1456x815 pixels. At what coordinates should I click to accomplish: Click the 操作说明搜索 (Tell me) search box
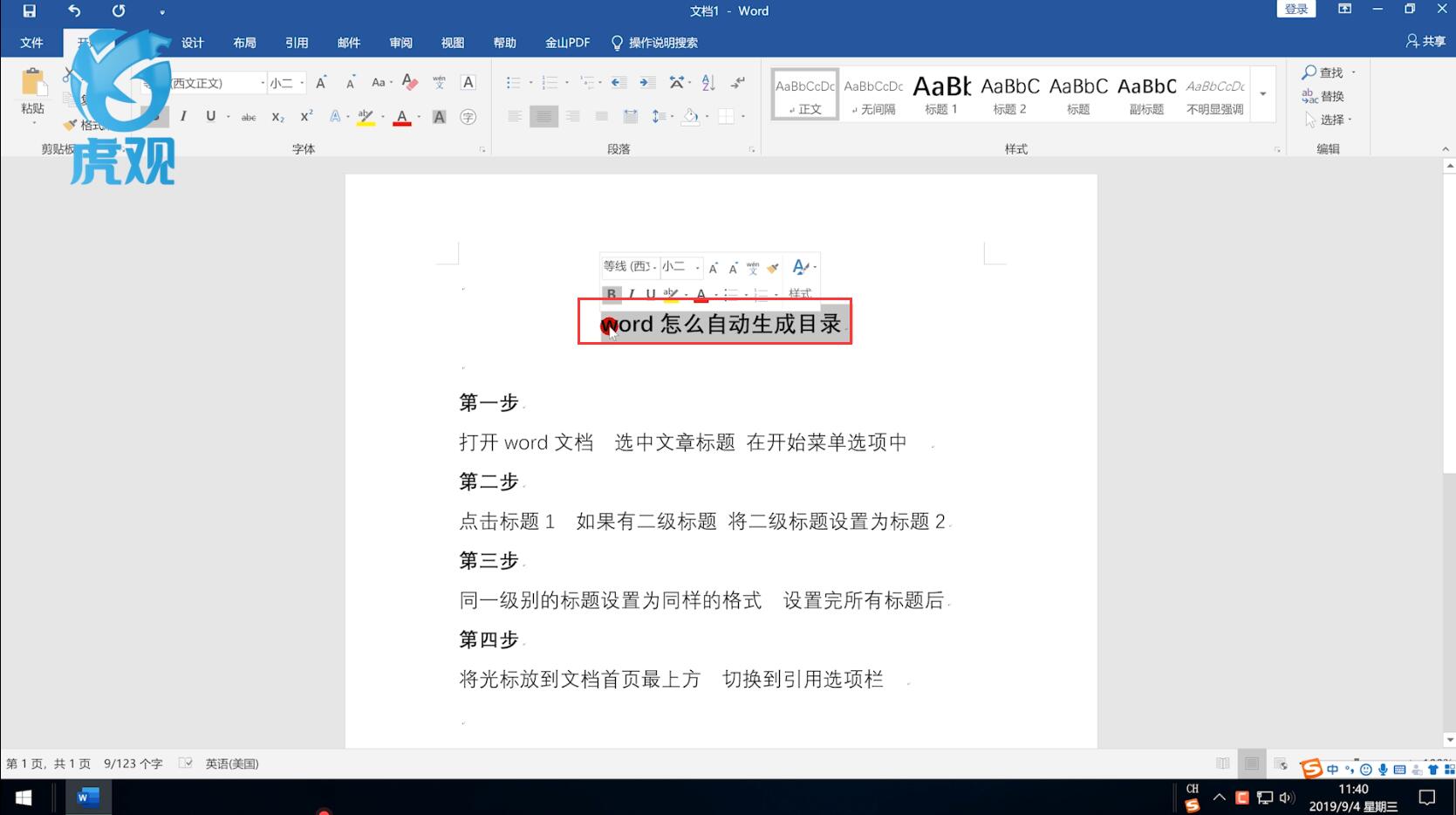point(654,43)
